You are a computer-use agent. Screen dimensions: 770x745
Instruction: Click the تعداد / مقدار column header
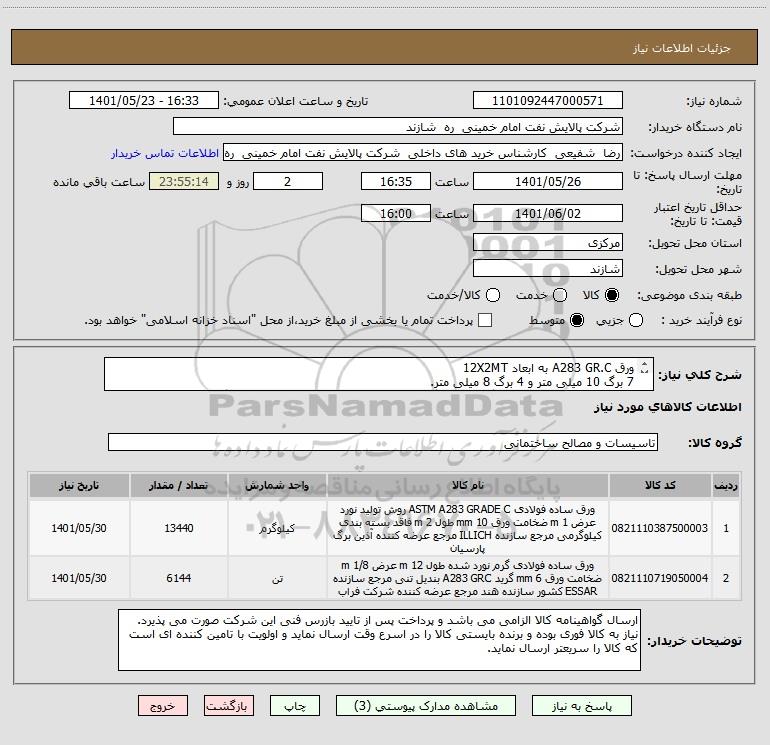179,485
